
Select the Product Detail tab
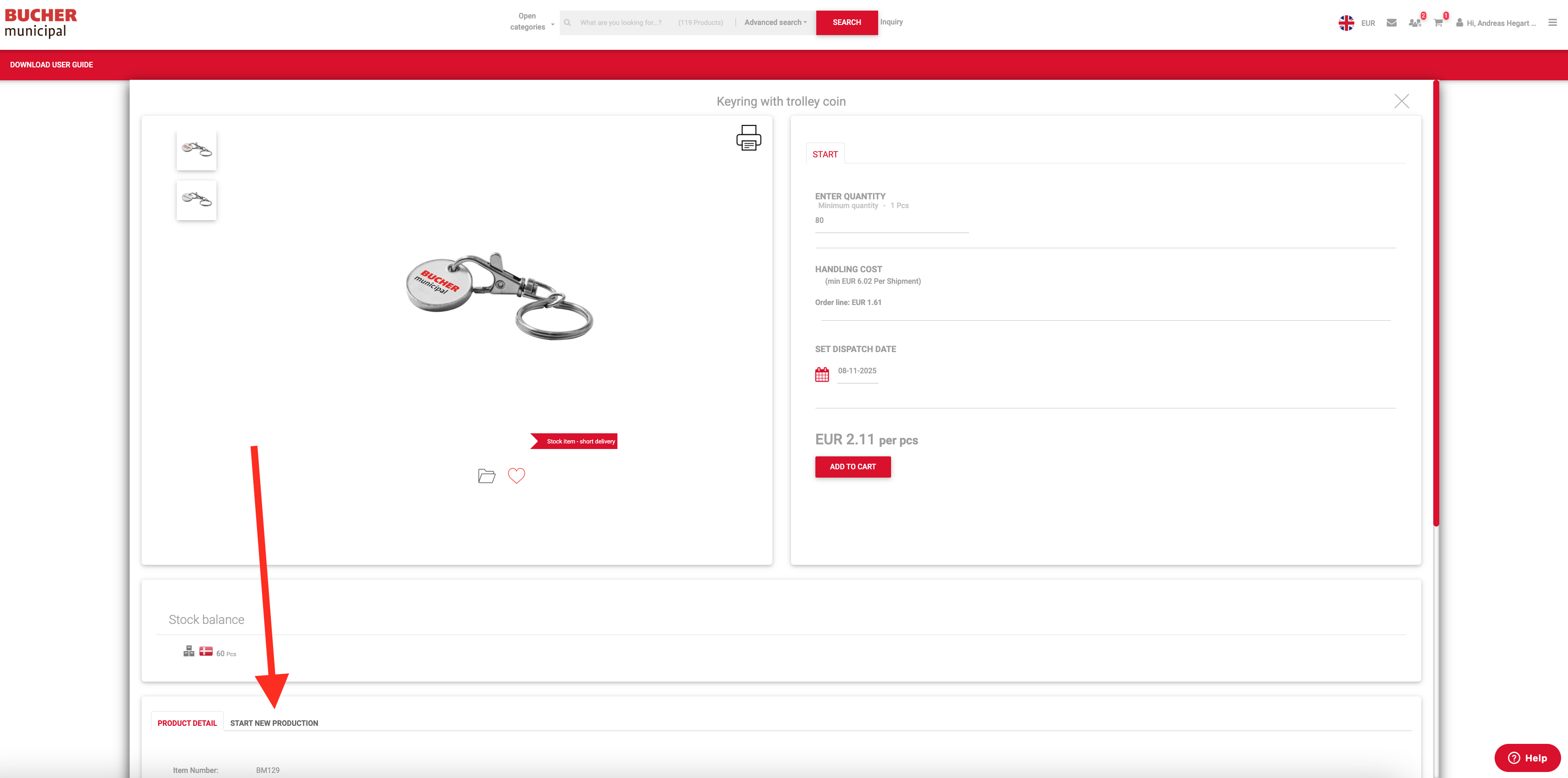tap(187, 723)
